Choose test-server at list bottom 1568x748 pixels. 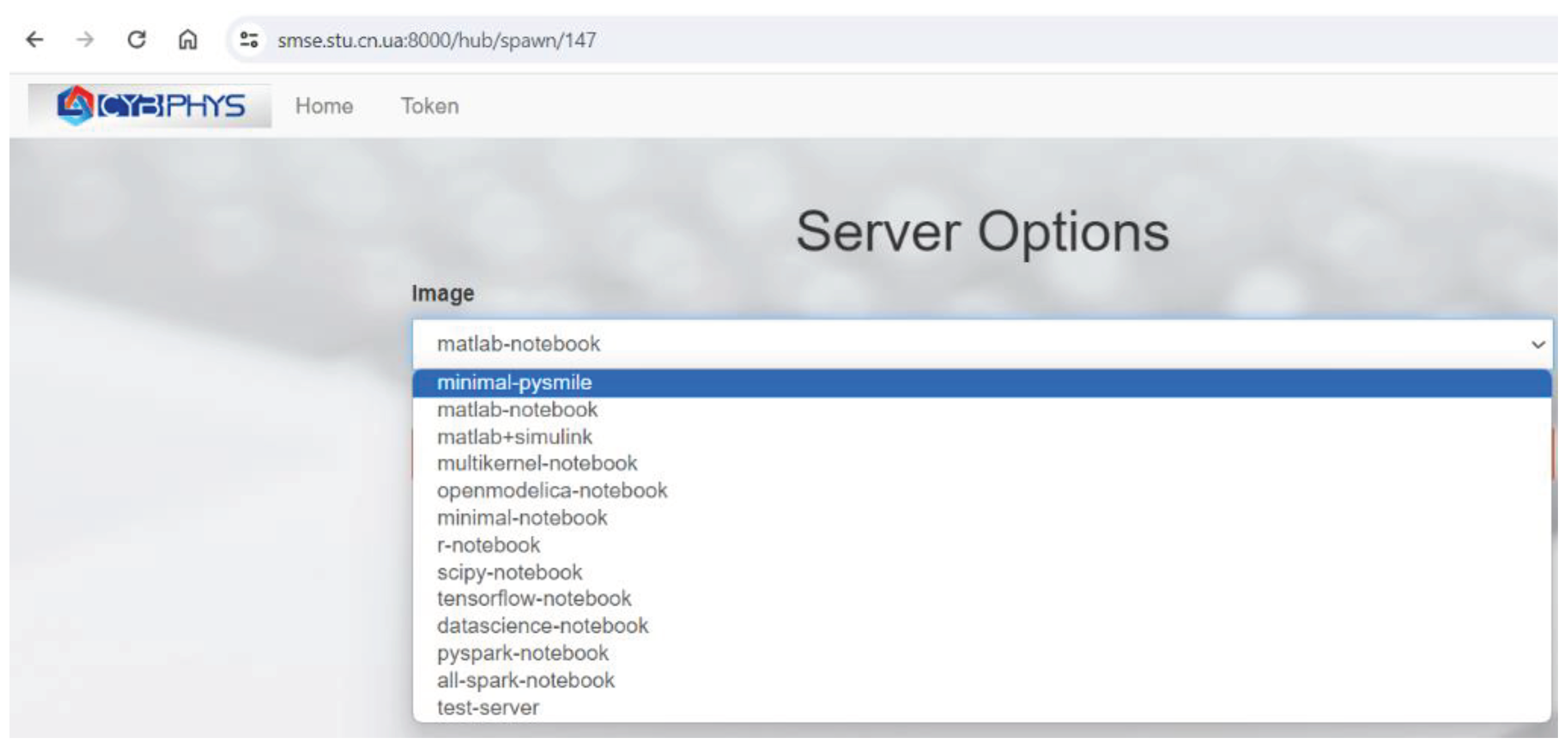pyautogui.click(x=488, y=708)
